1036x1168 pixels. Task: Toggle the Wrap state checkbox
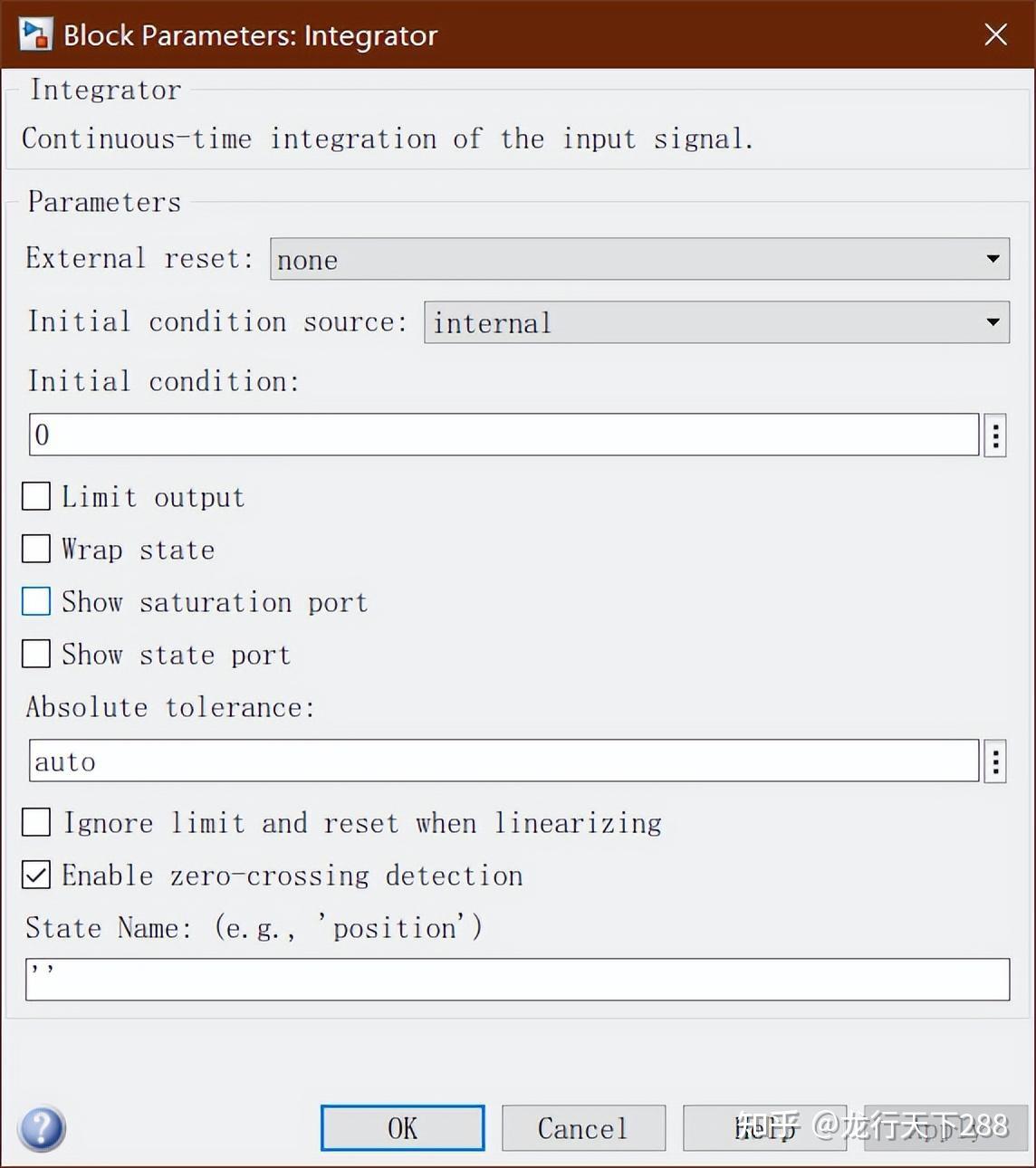coord(36,549)
